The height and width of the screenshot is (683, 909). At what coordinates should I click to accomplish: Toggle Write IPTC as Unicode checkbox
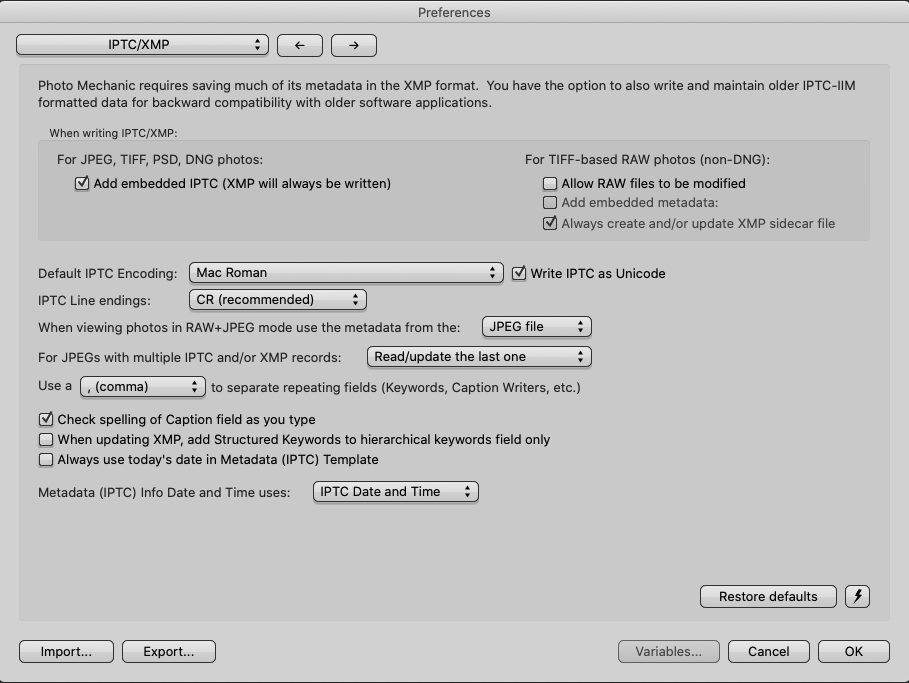coord(519,273)
